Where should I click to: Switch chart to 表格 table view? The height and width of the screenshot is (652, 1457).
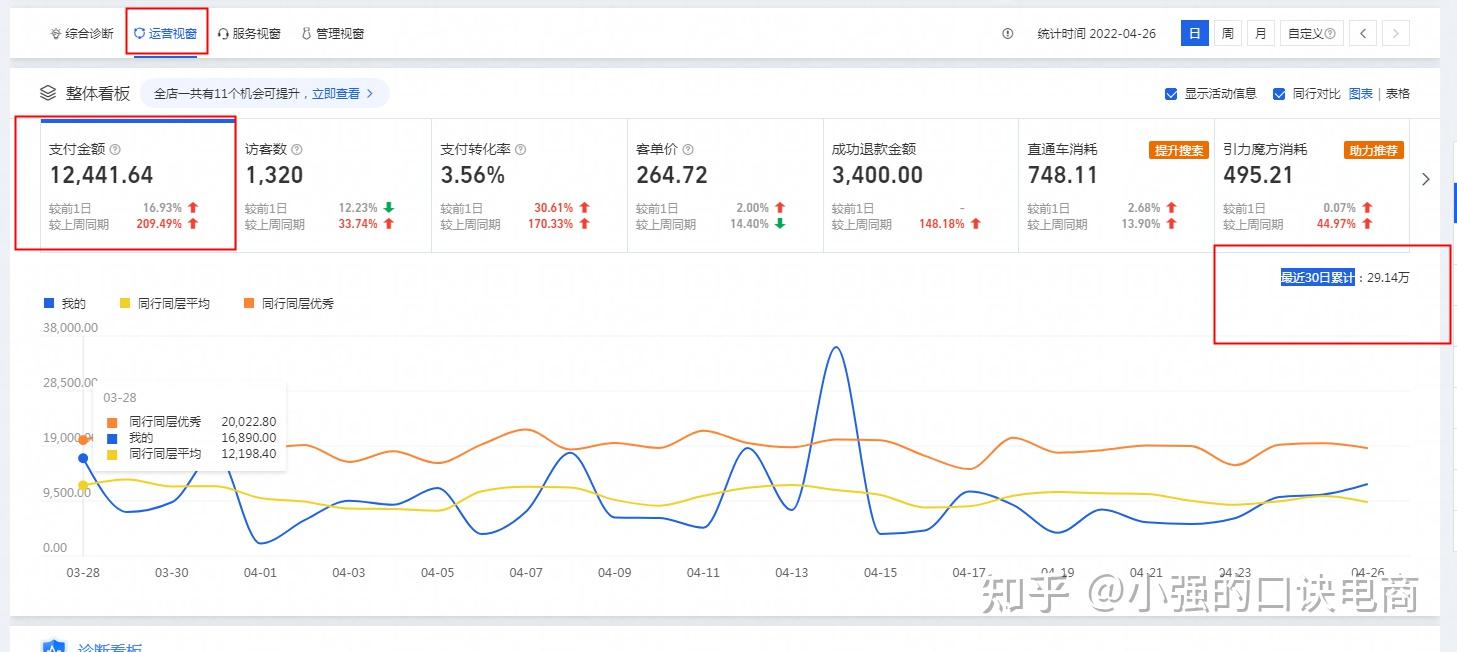tap(1397, 93)
